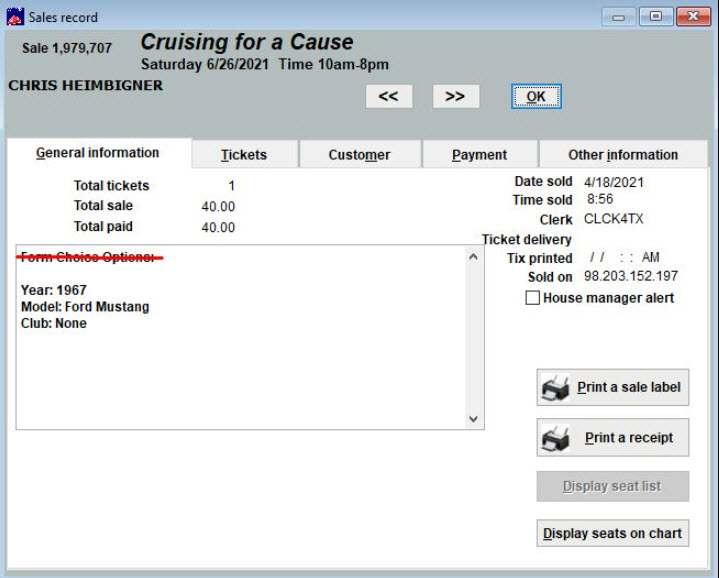Screen dimensions: 719x578
Task: Click the Cruising for a Cause title
Action: [x=247, y=42]
